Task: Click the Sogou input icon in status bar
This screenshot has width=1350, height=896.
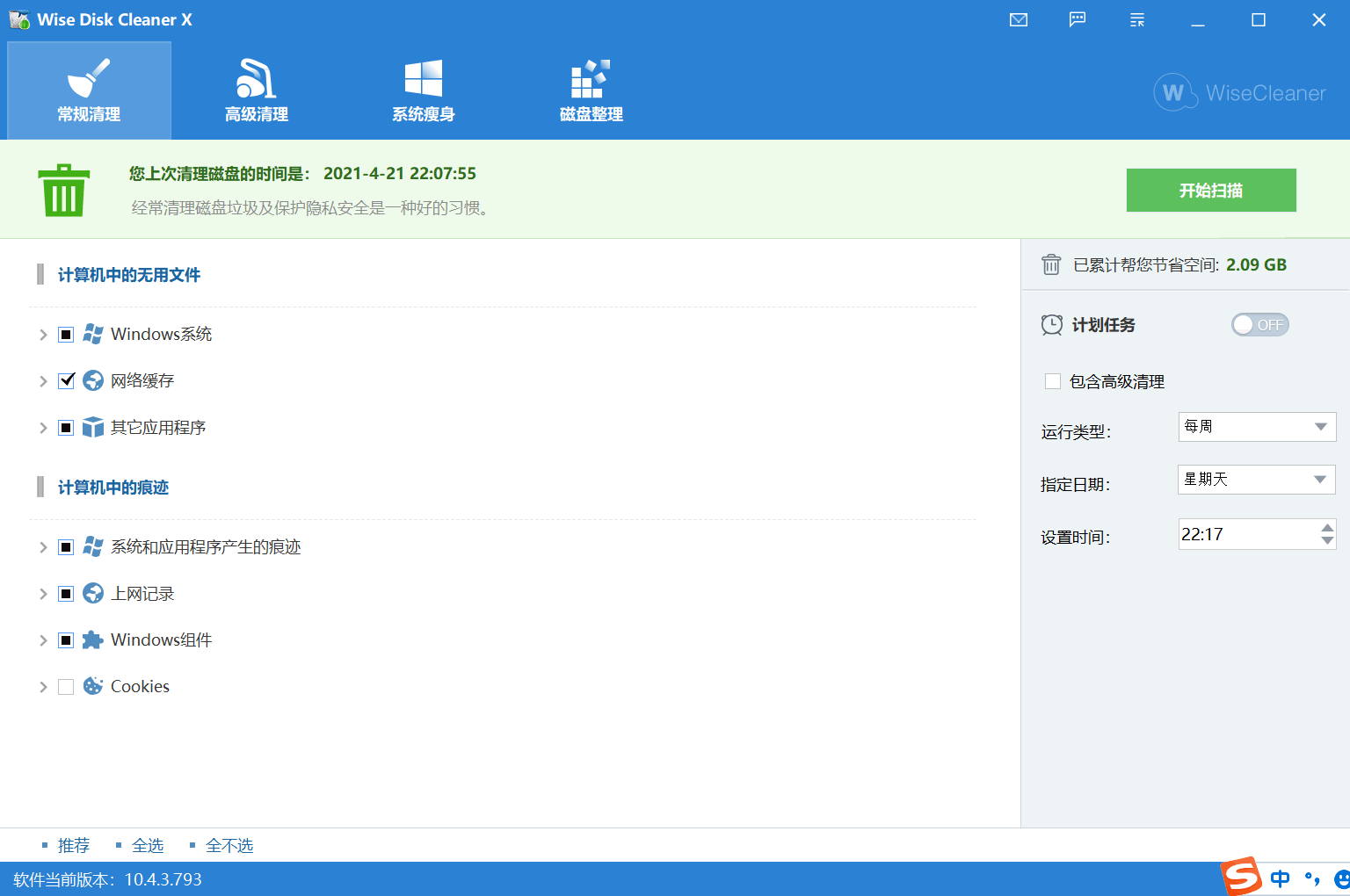Action: [x=1242, y=878]
